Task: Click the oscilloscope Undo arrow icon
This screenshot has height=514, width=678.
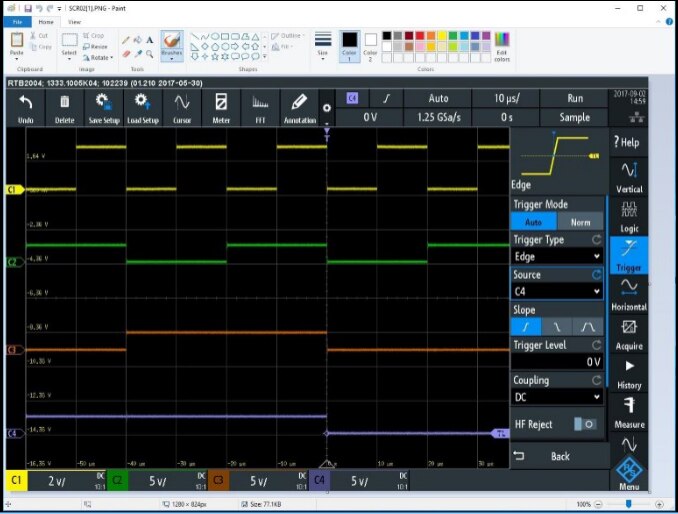Action: [25, 102]
